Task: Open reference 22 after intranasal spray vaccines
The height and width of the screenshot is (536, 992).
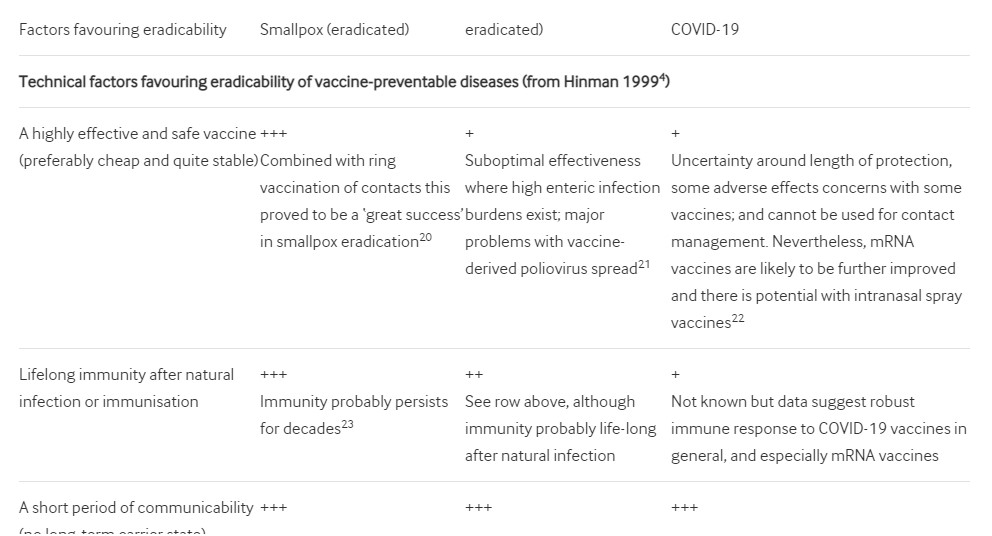Action: pos(738,318)
